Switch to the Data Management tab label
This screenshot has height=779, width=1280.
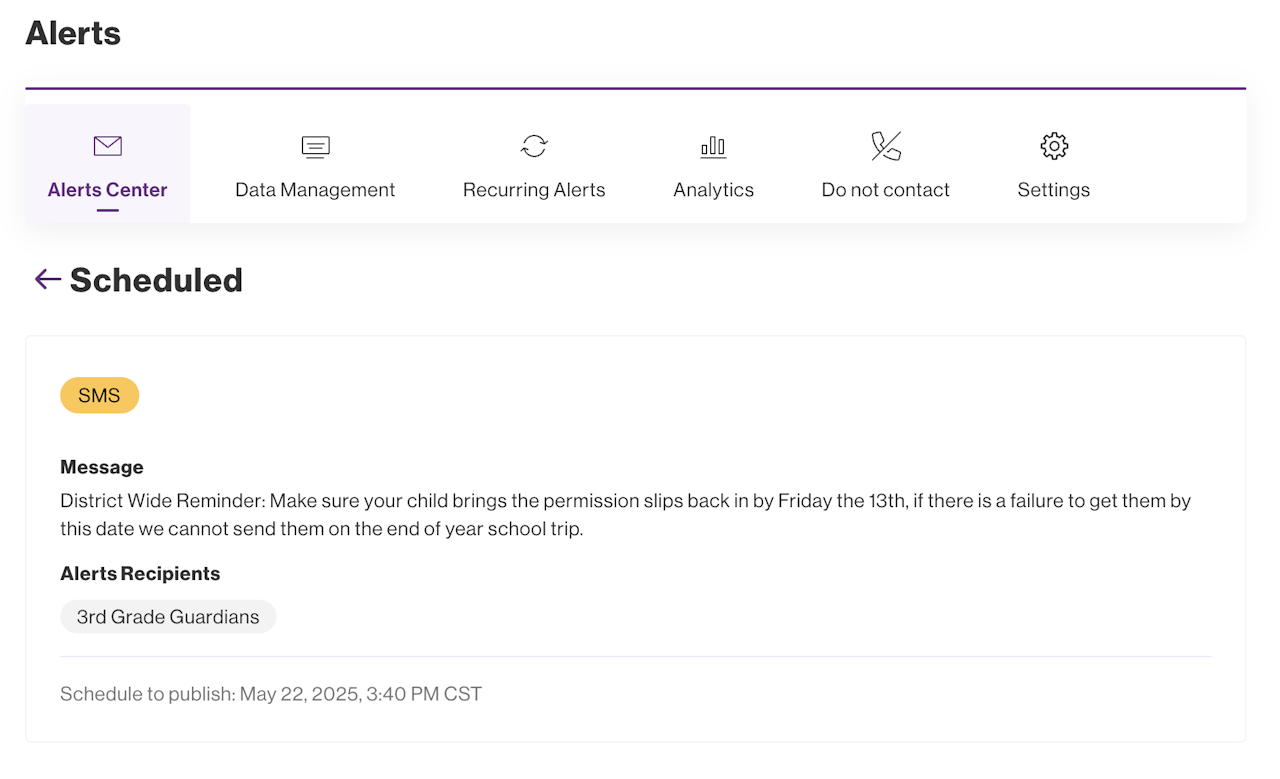[315, 190]
